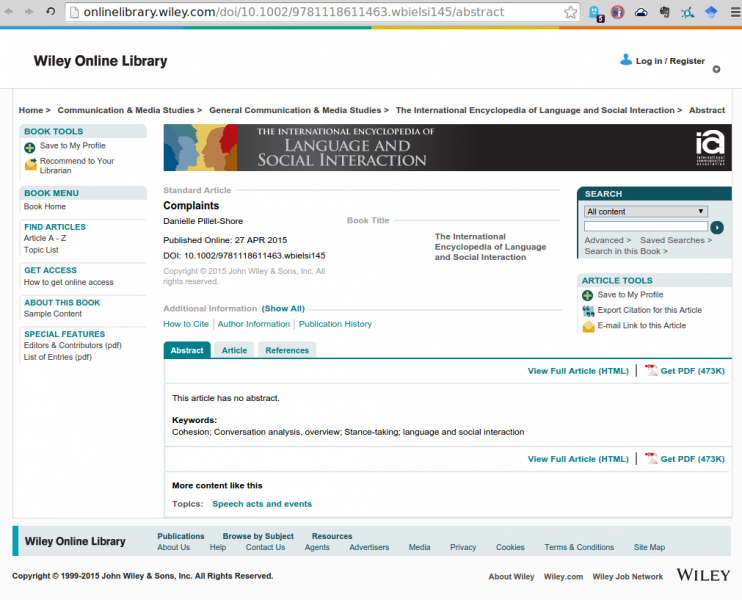Click the browser forward arrow
This screenshot has width=742, height=600.
[x=29, y=11]
